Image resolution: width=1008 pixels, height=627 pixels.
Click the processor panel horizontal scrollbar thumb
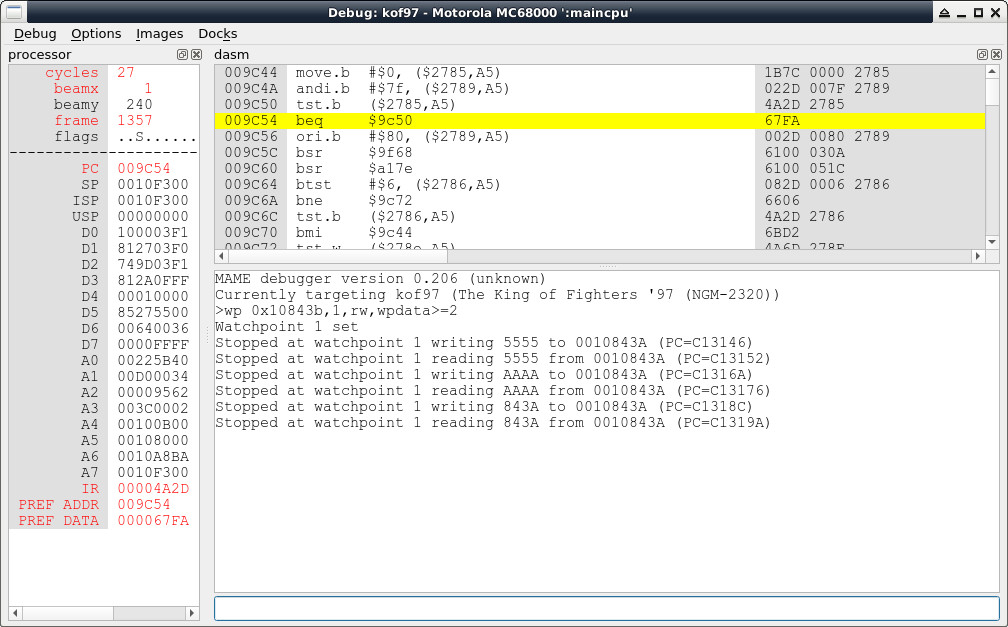[68, 613]
